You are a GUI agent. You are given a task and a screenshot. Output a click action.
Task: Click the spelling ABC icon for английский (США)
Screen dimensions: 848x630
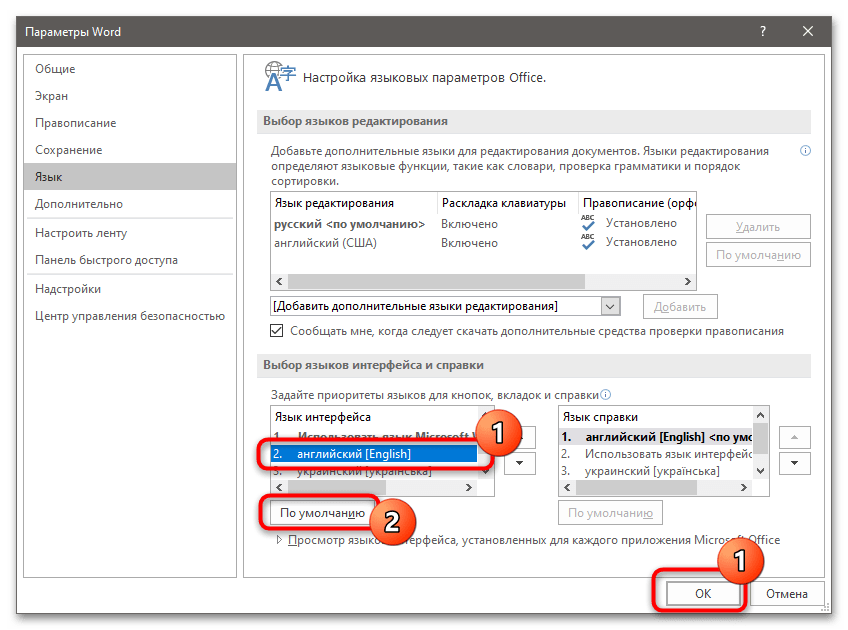588,242
